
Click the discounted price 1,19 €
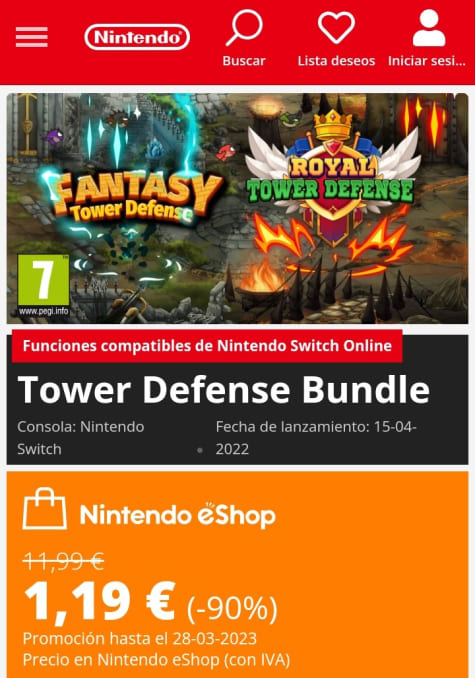click(99, 601)
